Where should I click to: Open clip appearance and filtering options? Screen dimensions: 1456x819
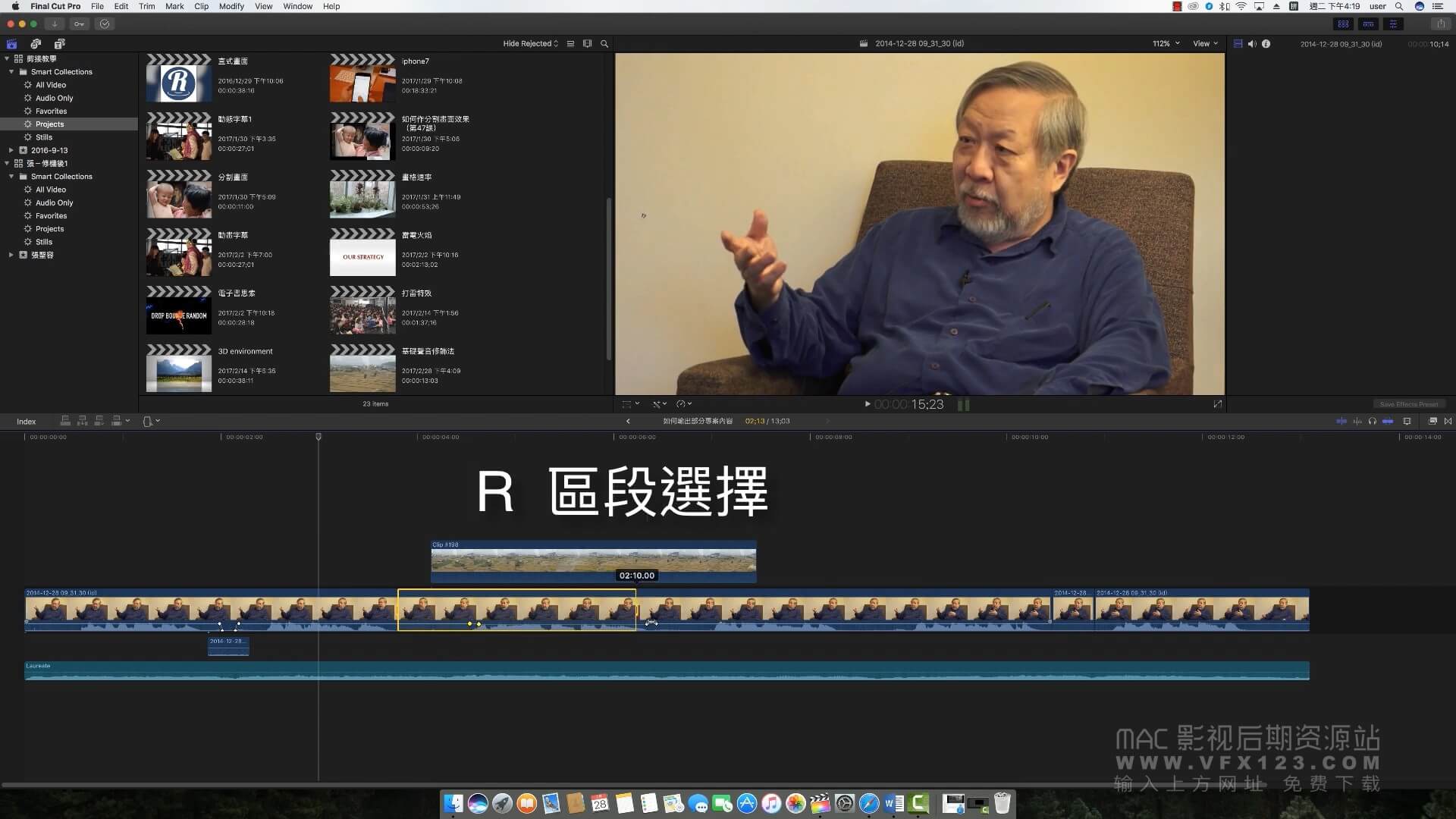(x=587, y=43)
